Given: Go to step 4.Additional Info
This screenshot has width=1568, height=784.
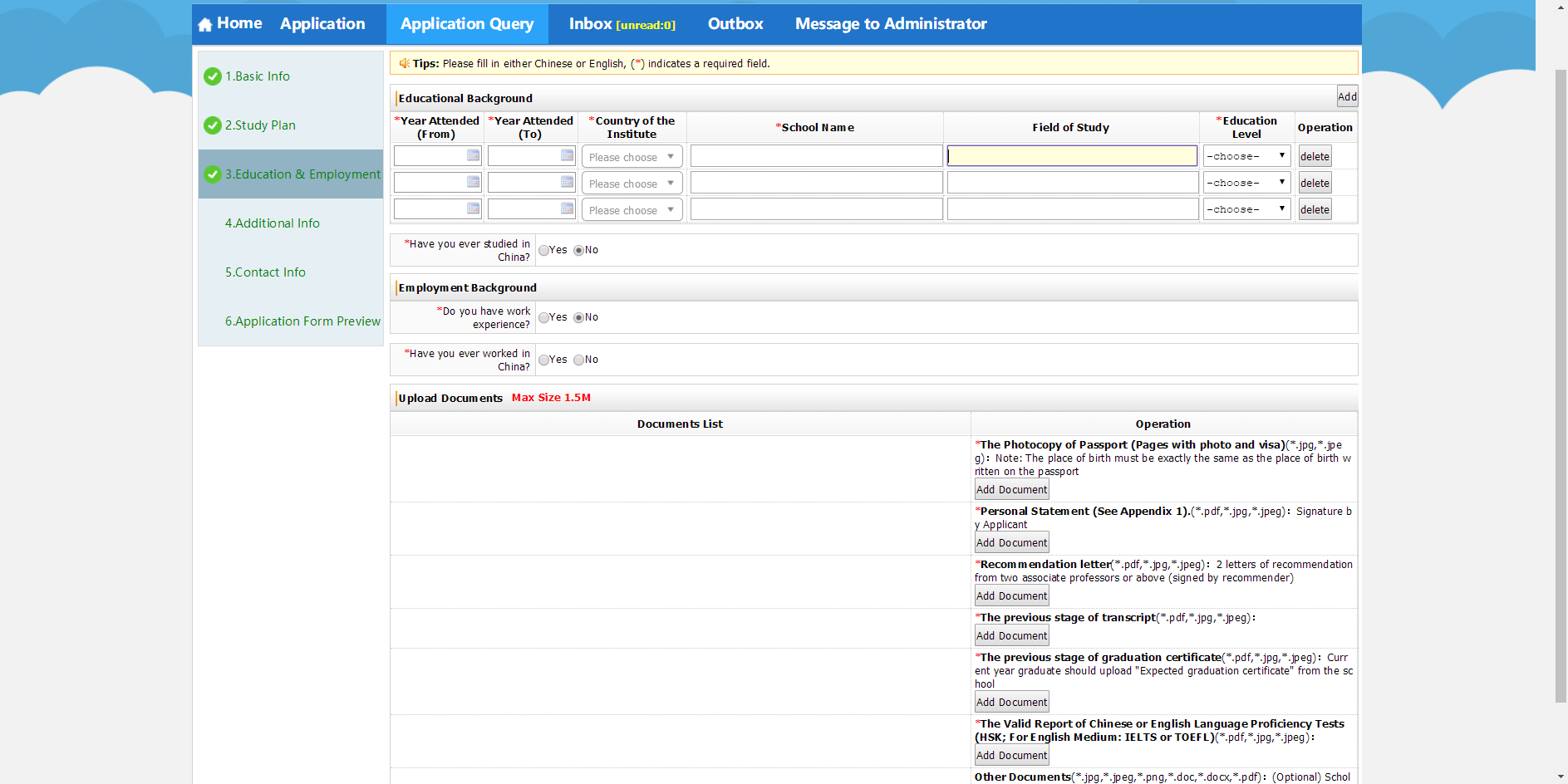Looking at the screenshot, I should [x=273, y=223].
